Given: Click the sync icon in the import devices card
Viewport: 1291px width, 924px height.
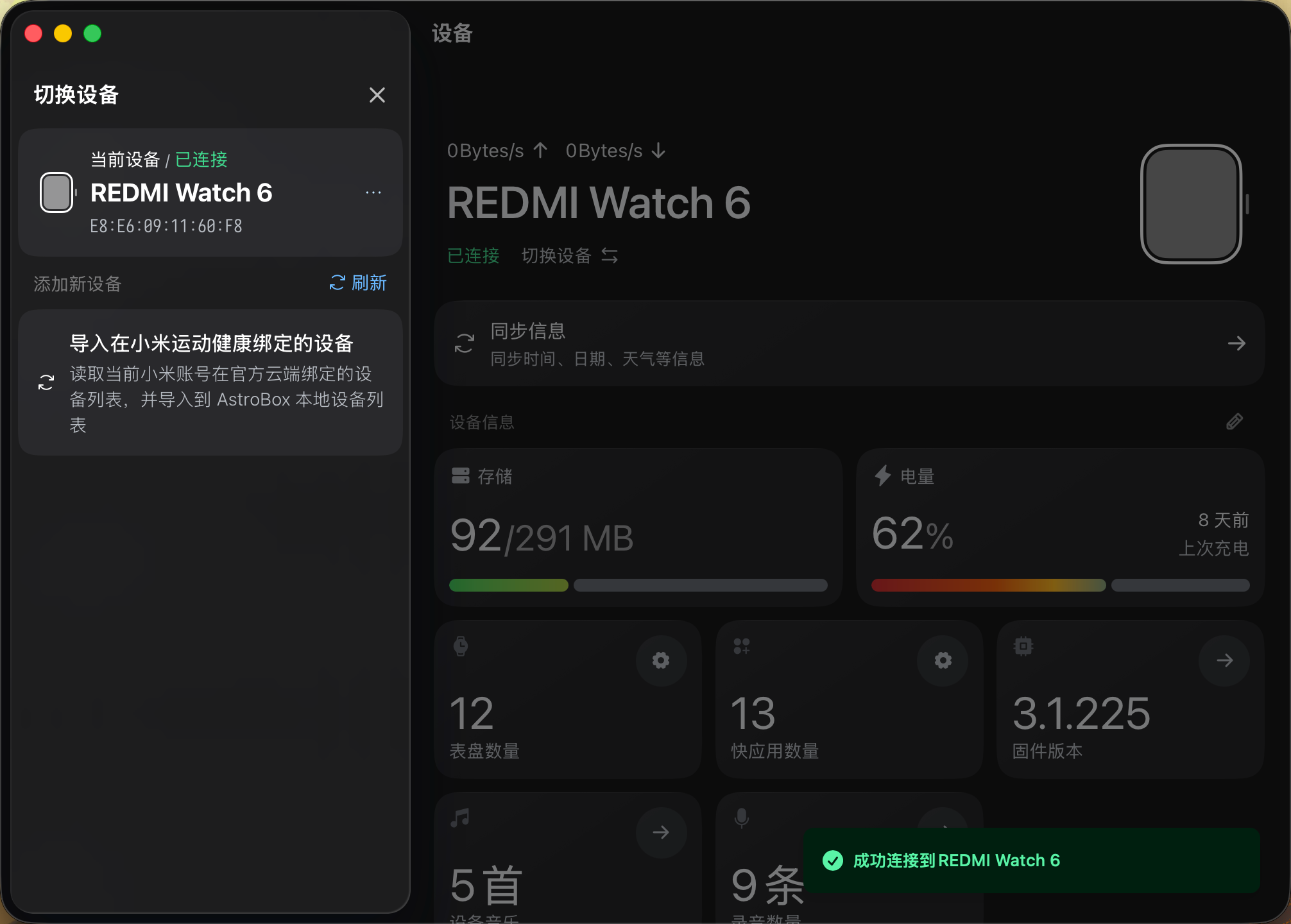Looking at the screenshot, I should (x=46, y=383).
